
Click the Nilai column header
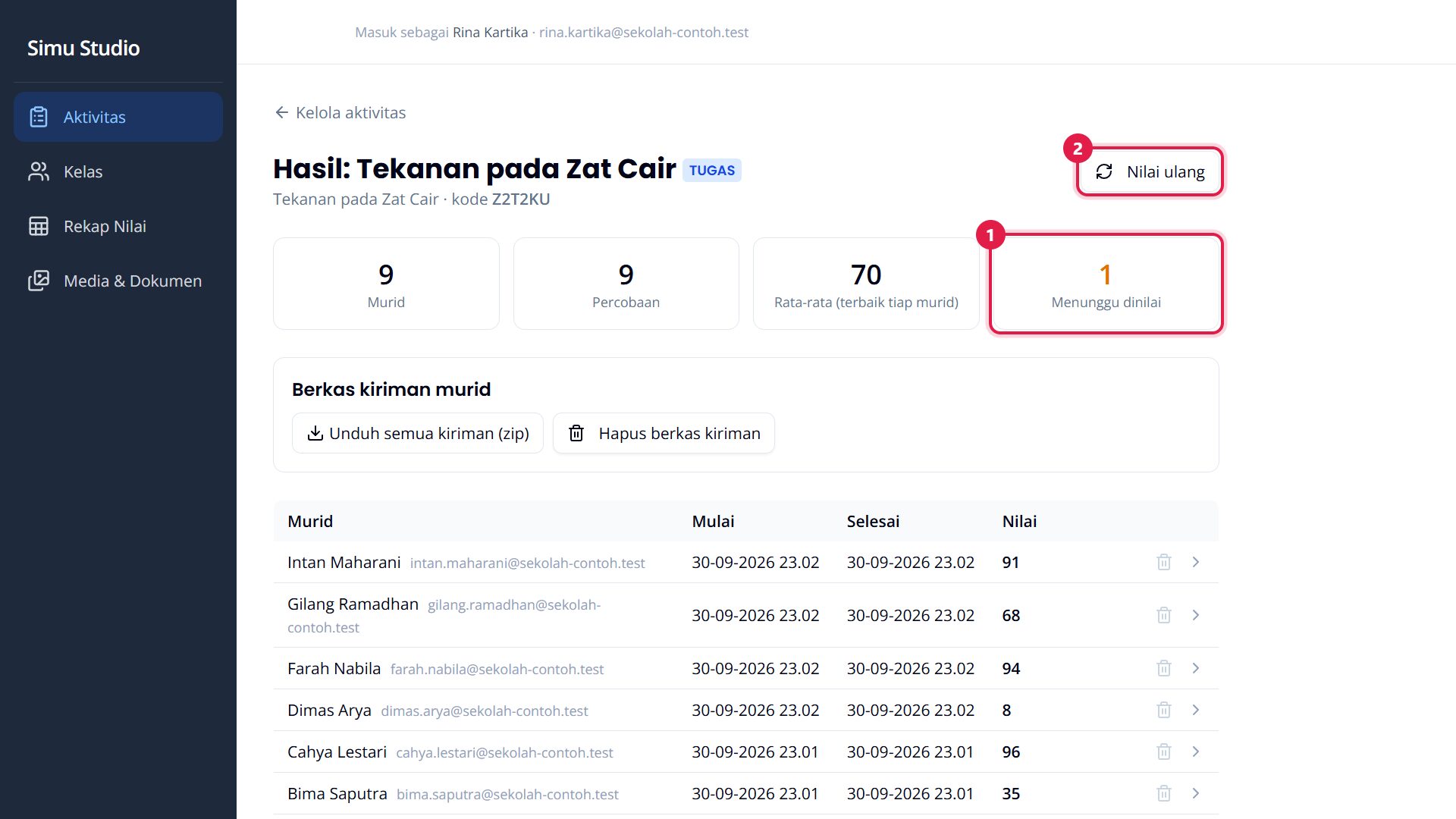(x=1019, y=521)
